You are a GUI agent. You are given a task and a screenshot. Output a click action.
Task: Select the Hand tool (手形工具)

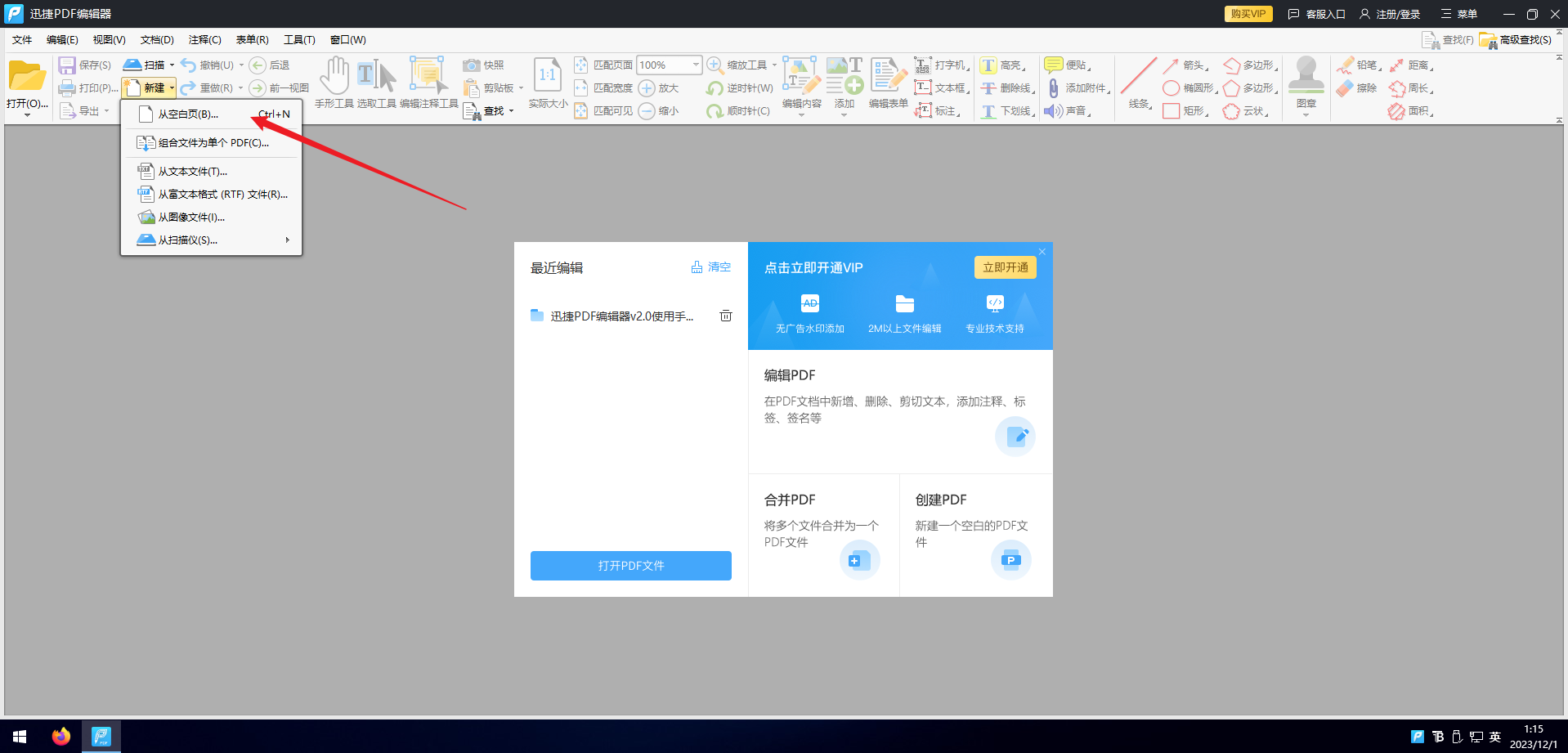click(x=334, y=76)
